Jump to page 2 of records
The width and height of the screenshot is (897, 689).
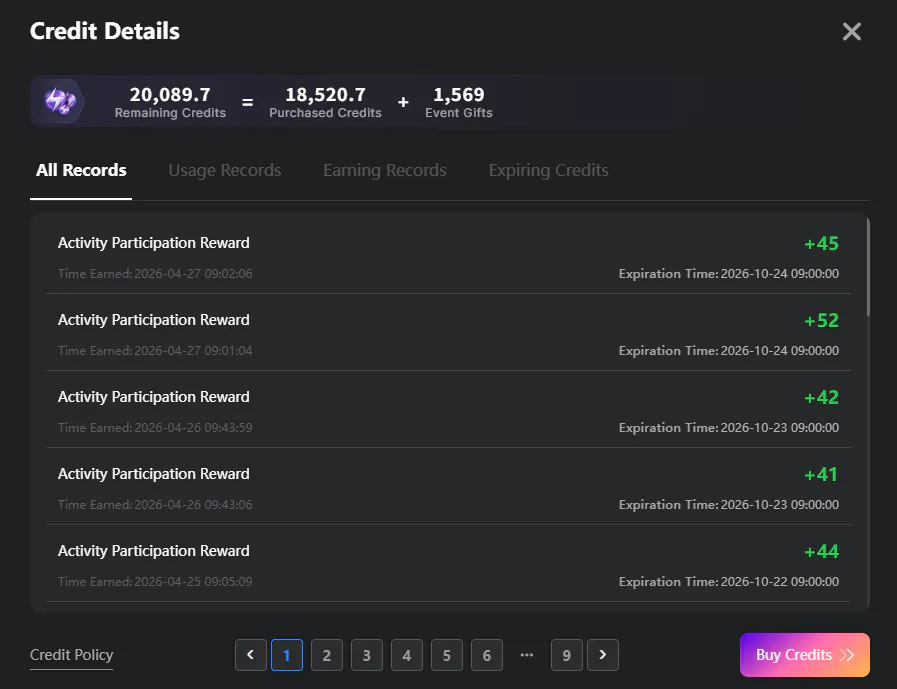pos(326,655)
